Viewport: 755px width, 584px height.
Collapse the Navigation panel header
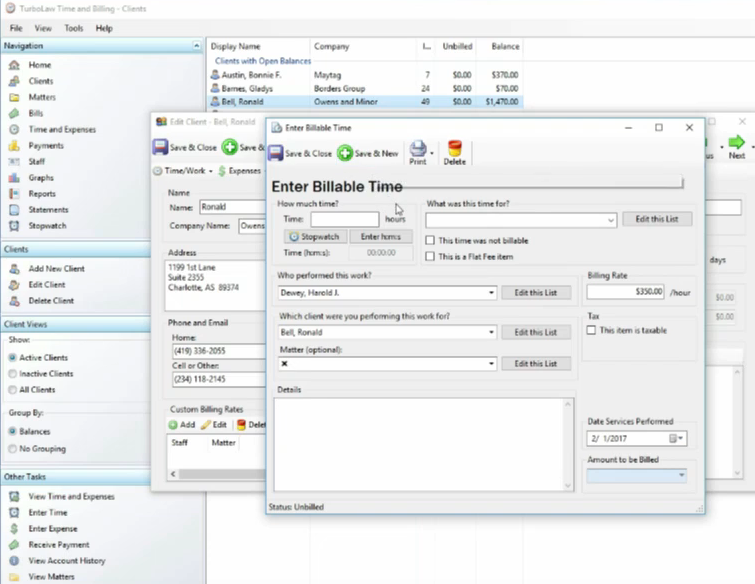pyautogui.click(x=196, y=45)
